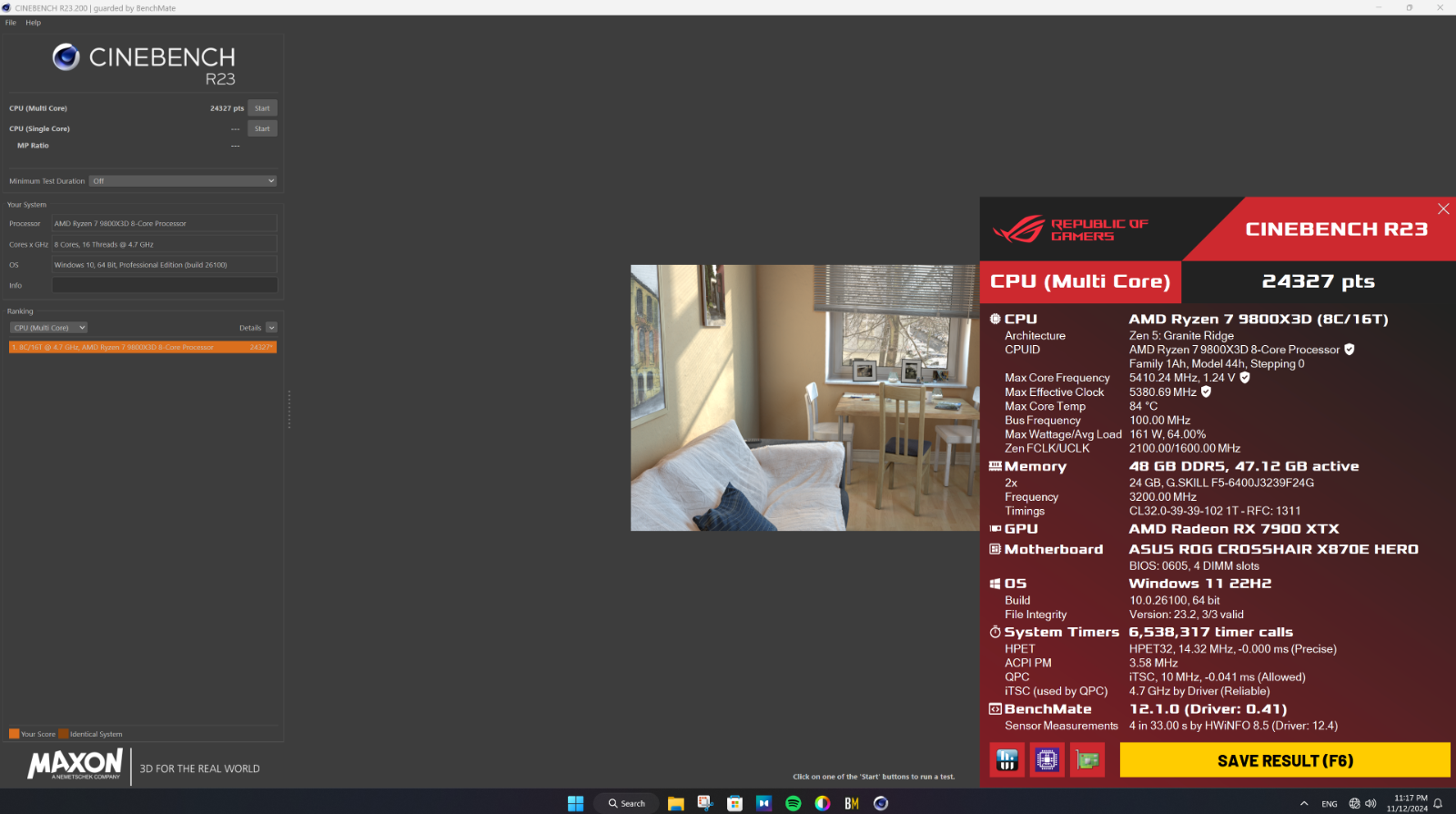
Task: Click Cinebench icon on taskbar
Action: pyautogui.click(x=881, y=803)
